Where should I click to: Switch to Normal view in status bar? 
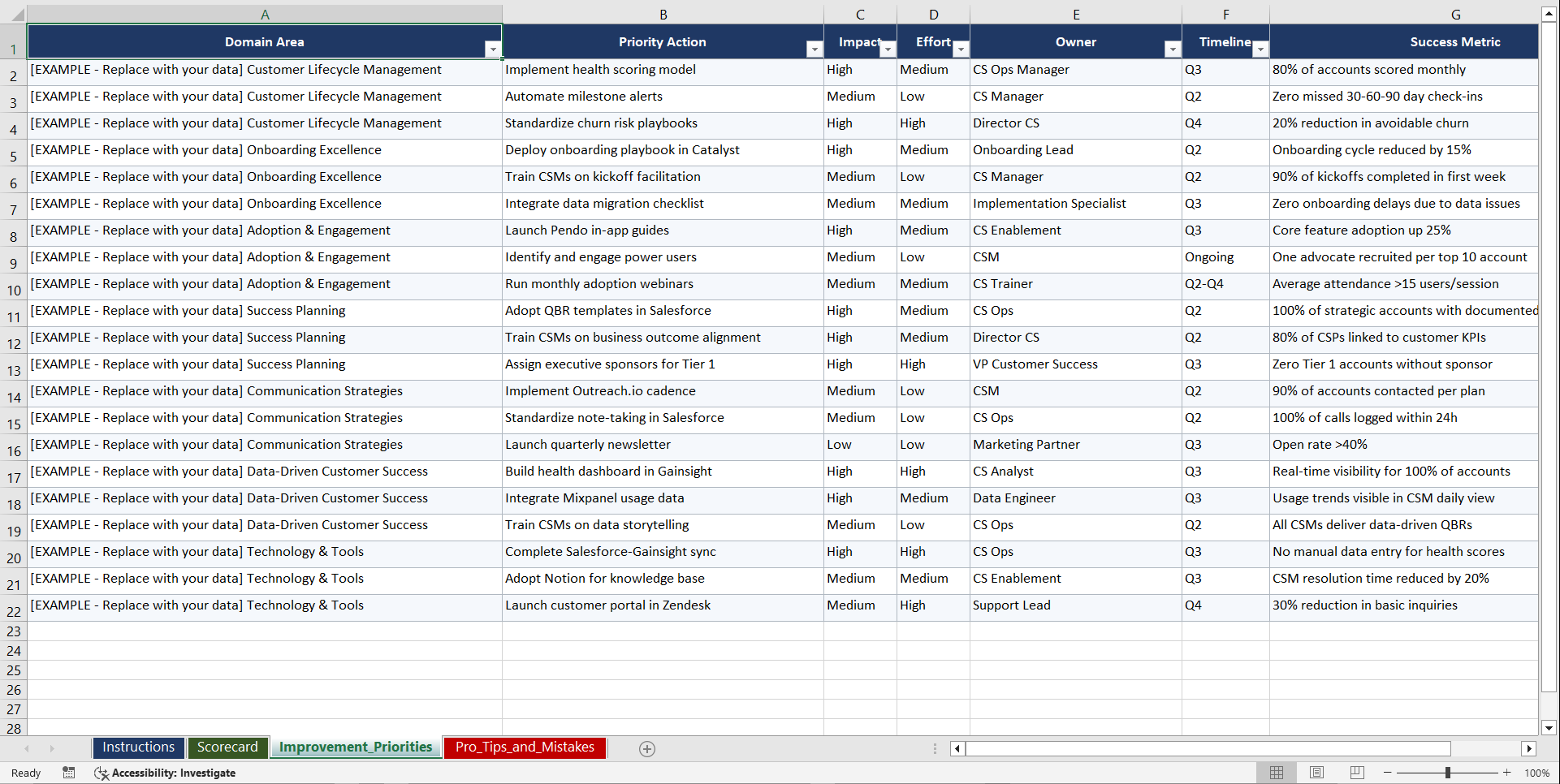point(1277,773)
